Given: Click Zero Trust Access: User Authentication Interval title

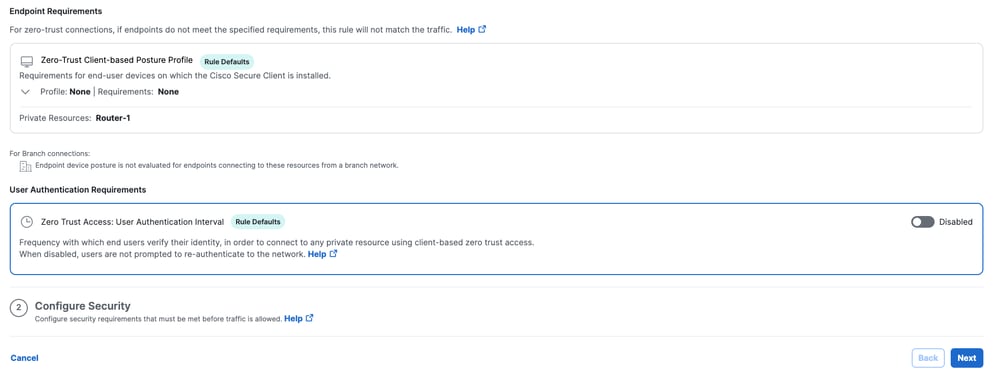Looking at the screenshot, I should pos(133,222).
